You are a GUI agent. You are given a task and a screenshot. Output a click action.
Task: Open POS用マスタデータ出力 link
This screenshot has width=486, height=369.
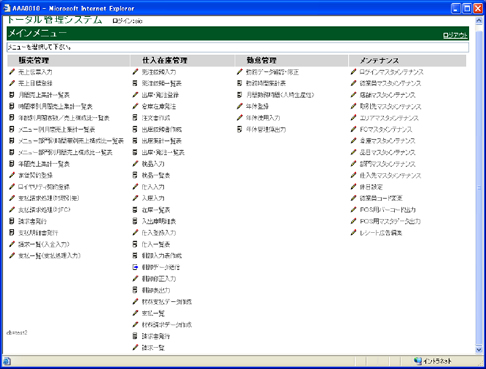(390, 221)
